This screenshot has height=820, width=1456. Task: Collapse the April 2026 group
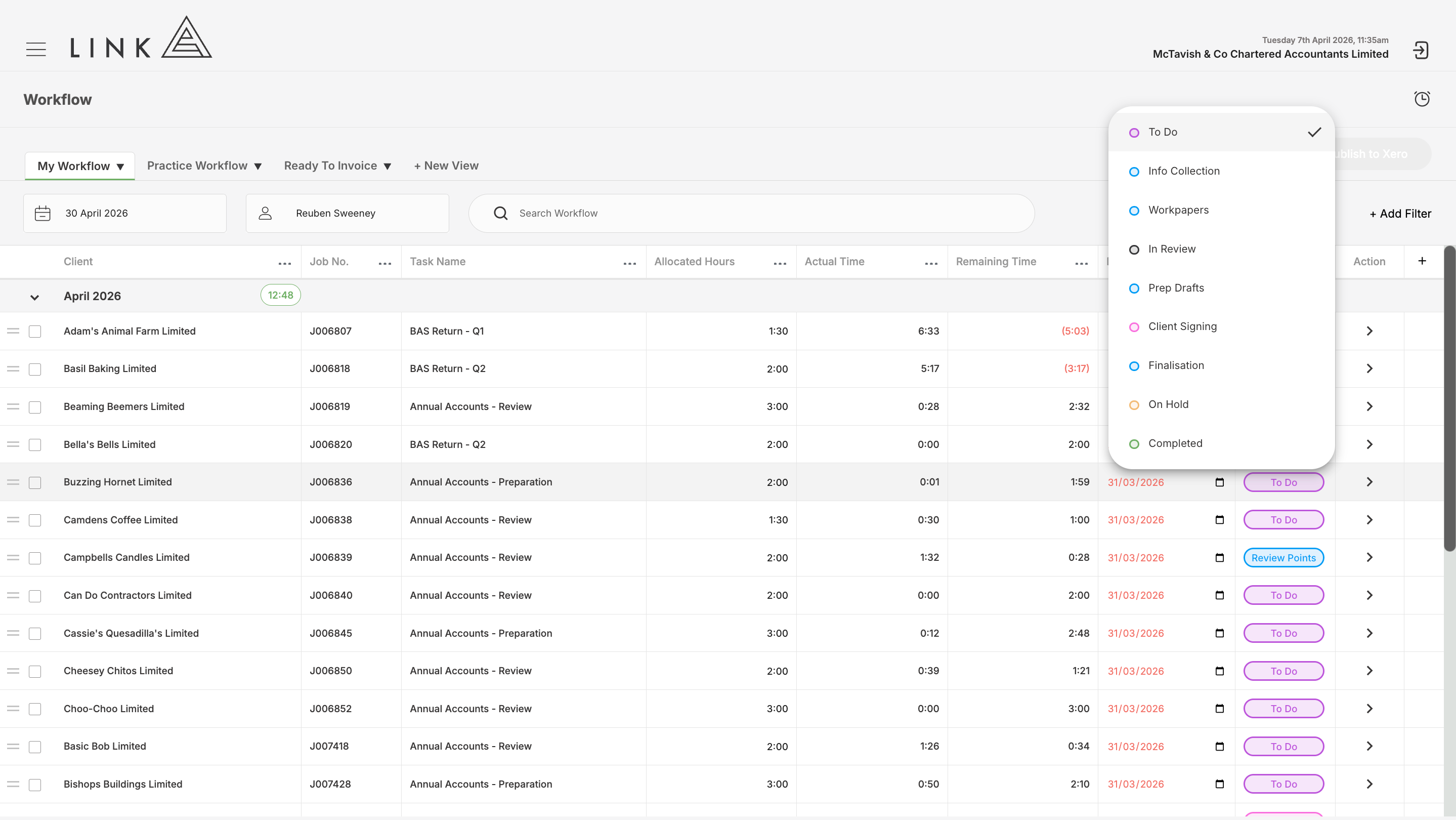pos(34,298)
